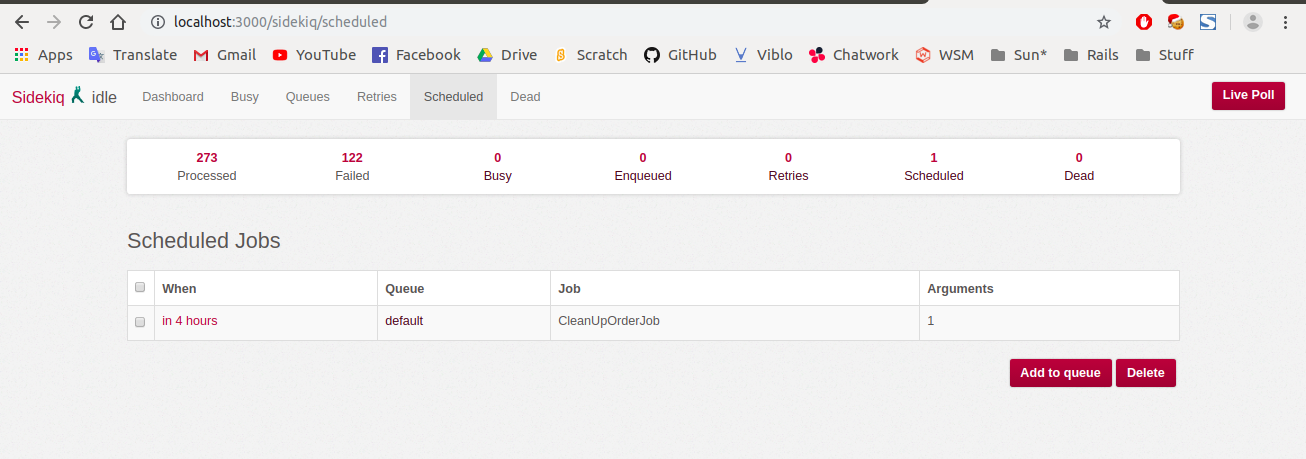The image size is (1306, 459).
Task: Bookmark this page with the star icon
Action: 1104,22
